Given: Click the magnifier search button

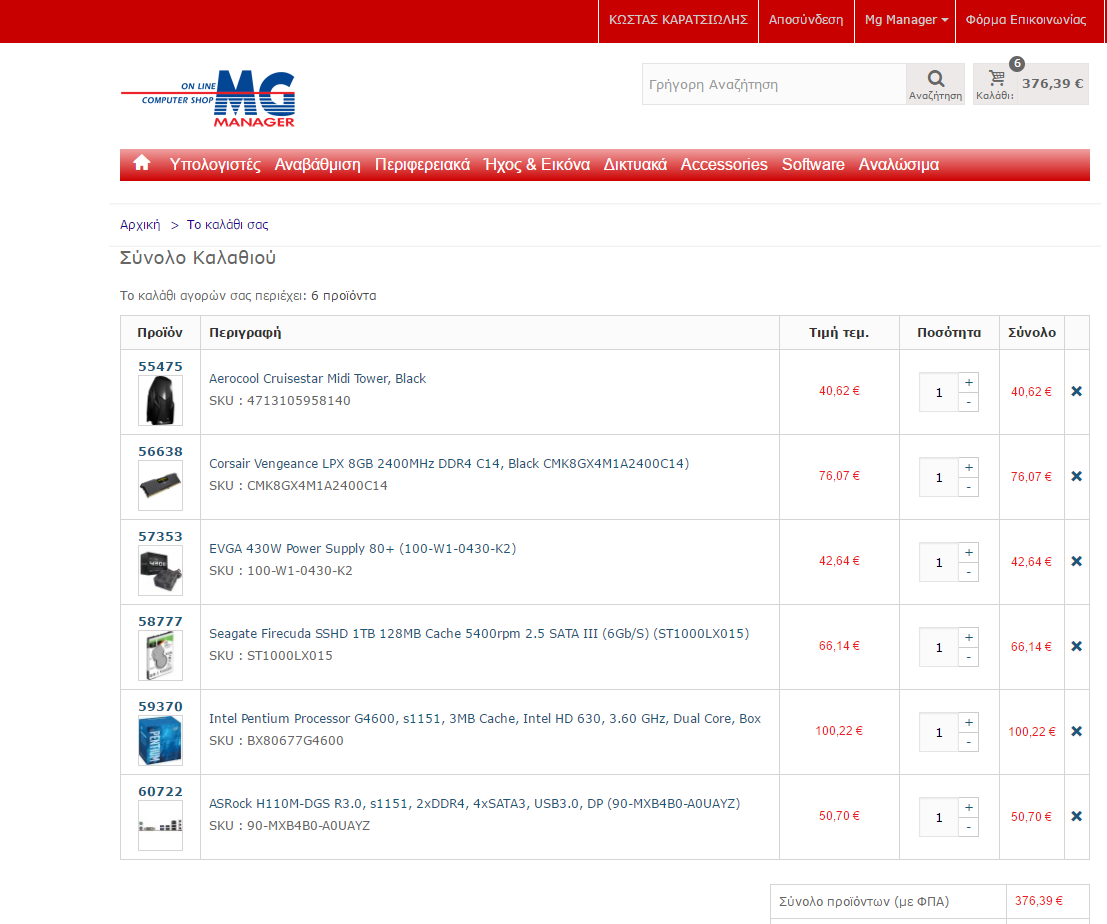Looking at the screenshot, I should pos(935,84).
